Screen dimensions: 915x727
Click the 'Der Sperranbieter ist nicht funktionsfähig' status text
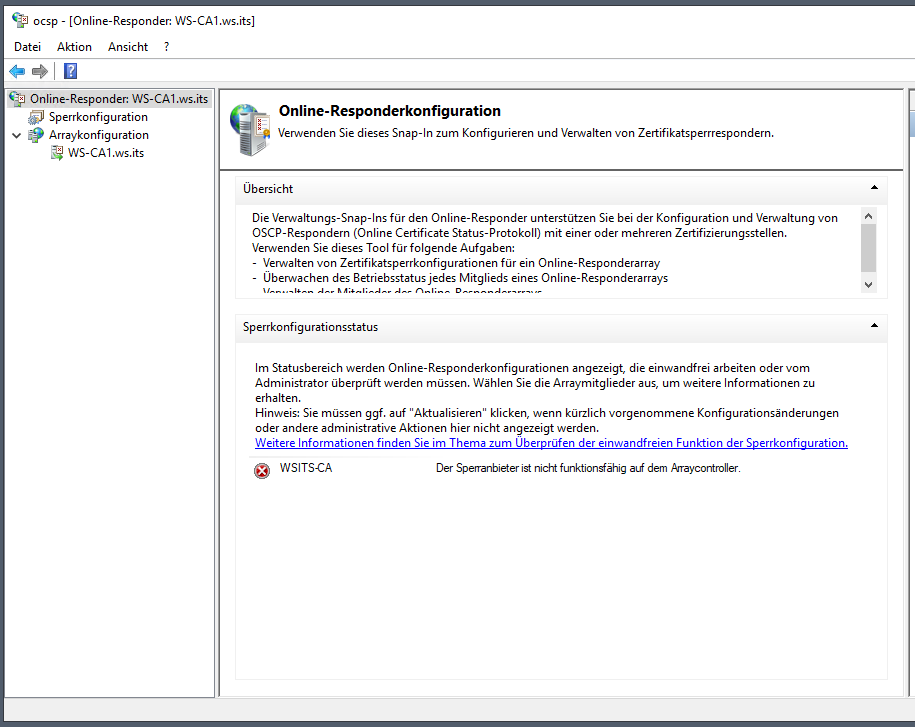[588, 468]
